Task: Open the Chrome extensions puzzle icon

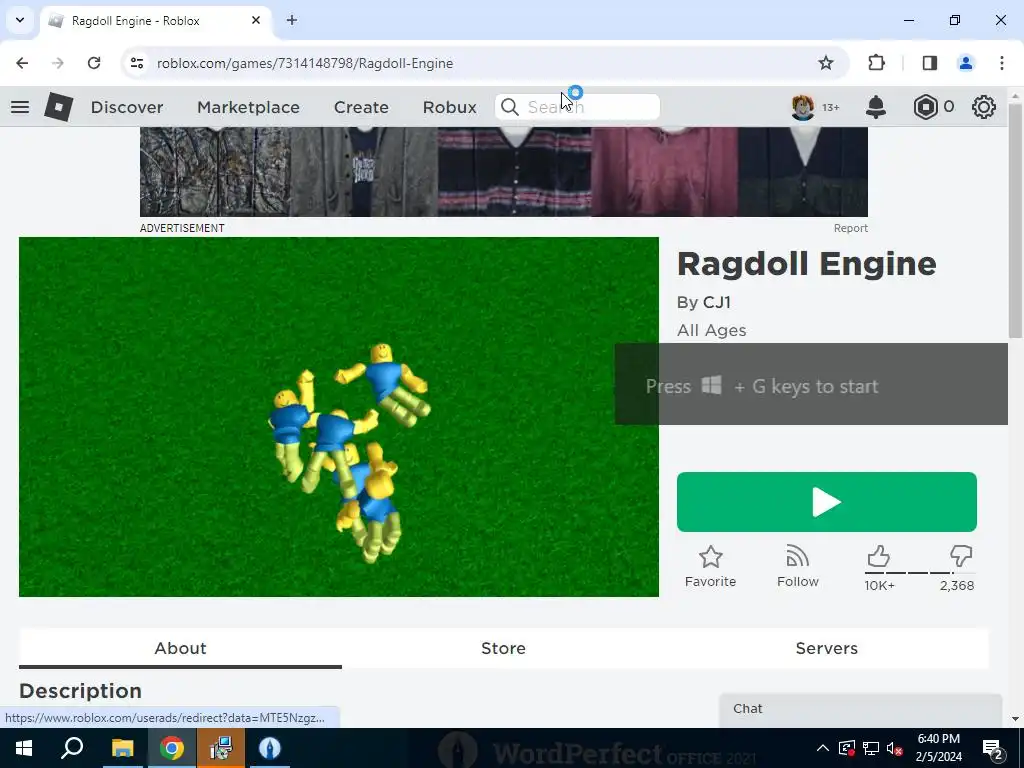Action: click(x=876, y=63)
